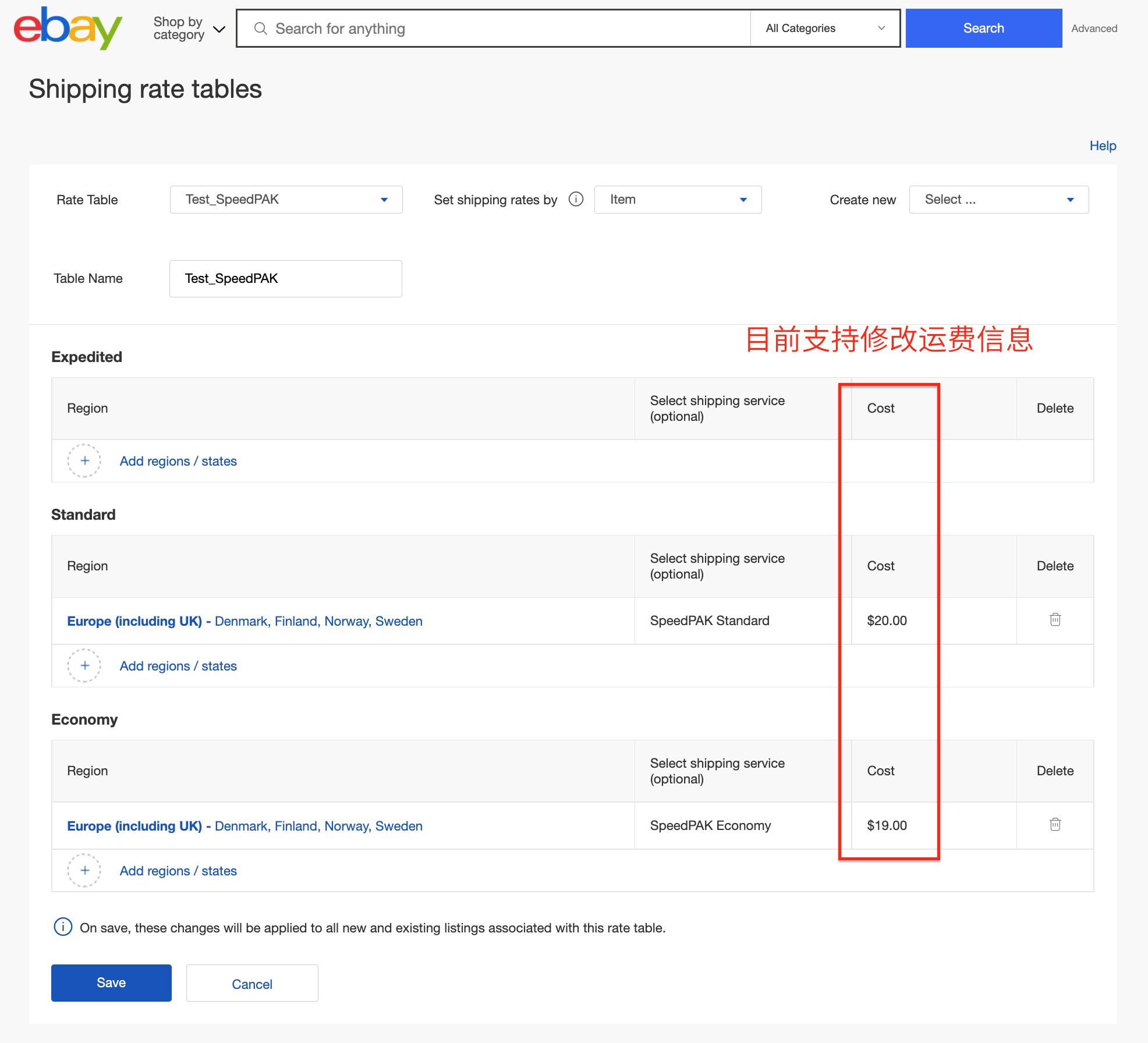Image resolution: width=1148 pixels, height=1043 pixels.
Task: Click the $20.00 cost value
Action: (887, 620)
